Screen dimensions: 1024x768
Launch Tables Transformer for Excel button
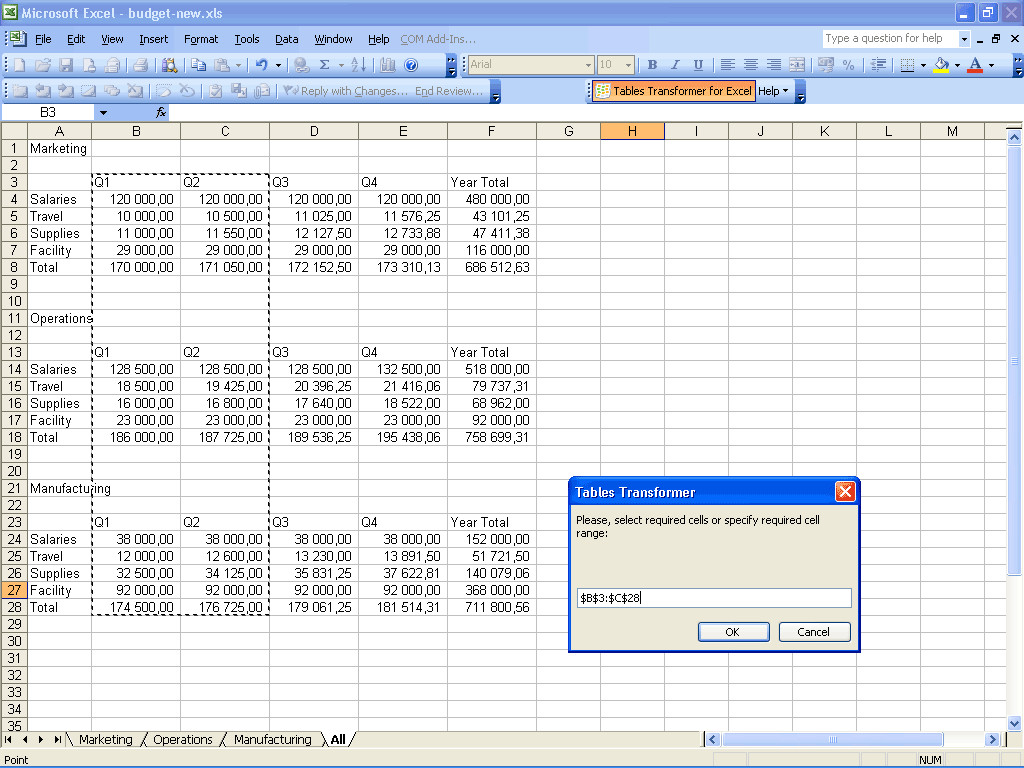[674, 91]
